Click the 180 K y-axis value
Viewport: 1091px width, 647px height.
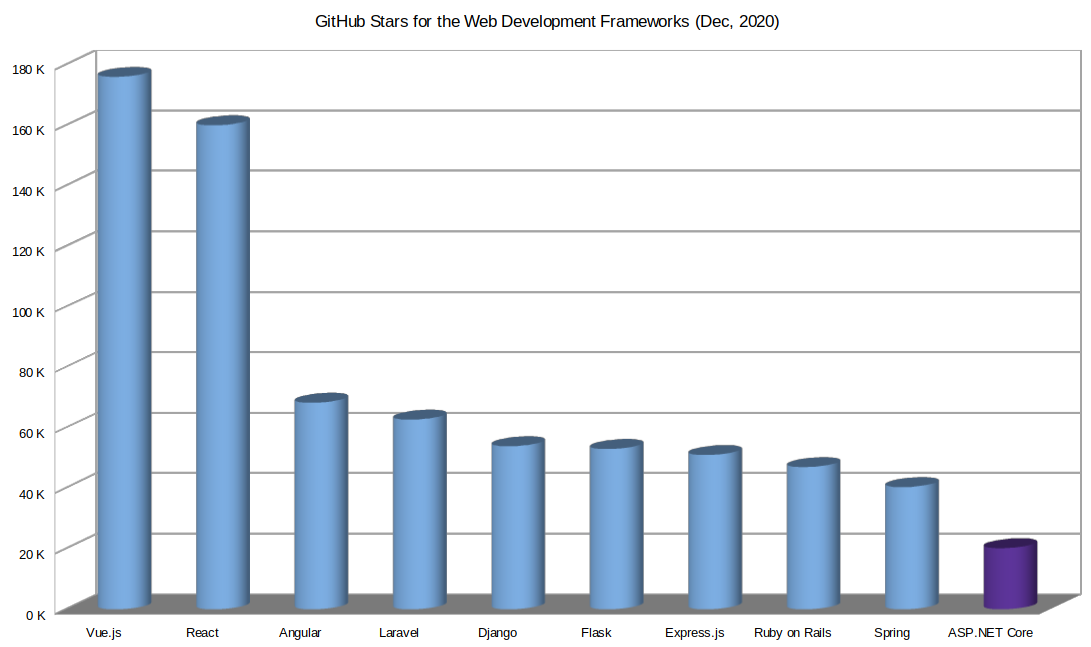[29, 70]
